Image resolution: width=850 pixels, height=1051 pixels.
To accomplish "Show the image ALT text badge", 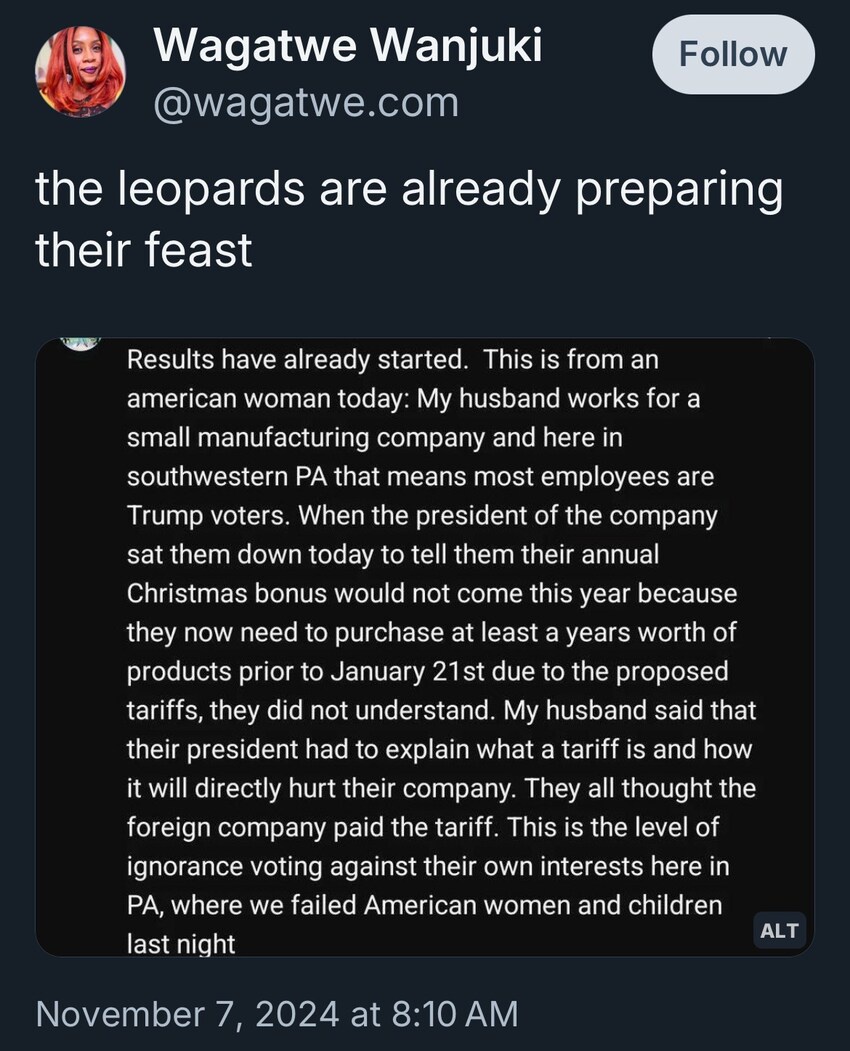I will click(779, 930).
